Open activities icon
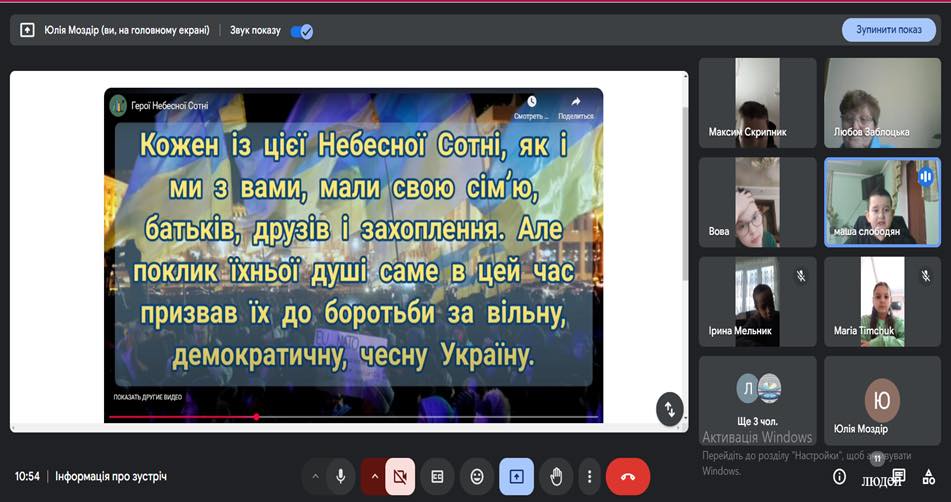The width and height of the screenshot is (951, 502). pos(929,477)
